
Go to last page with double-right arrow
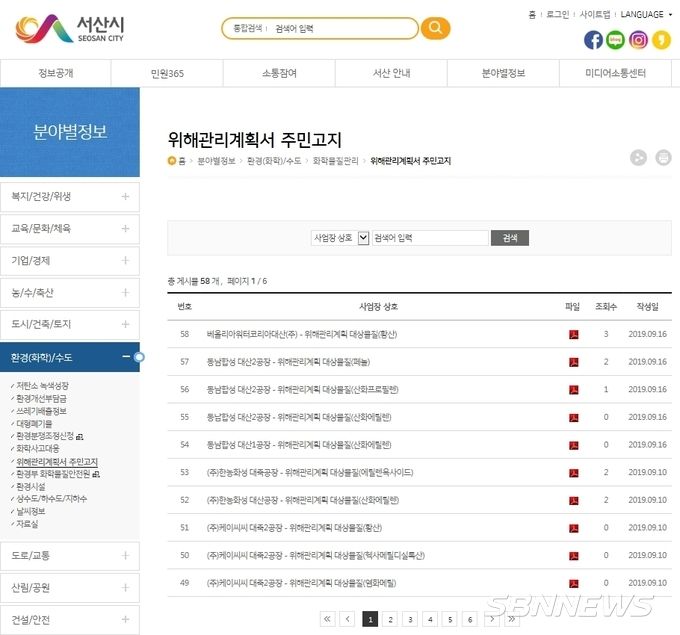[512, 619]
